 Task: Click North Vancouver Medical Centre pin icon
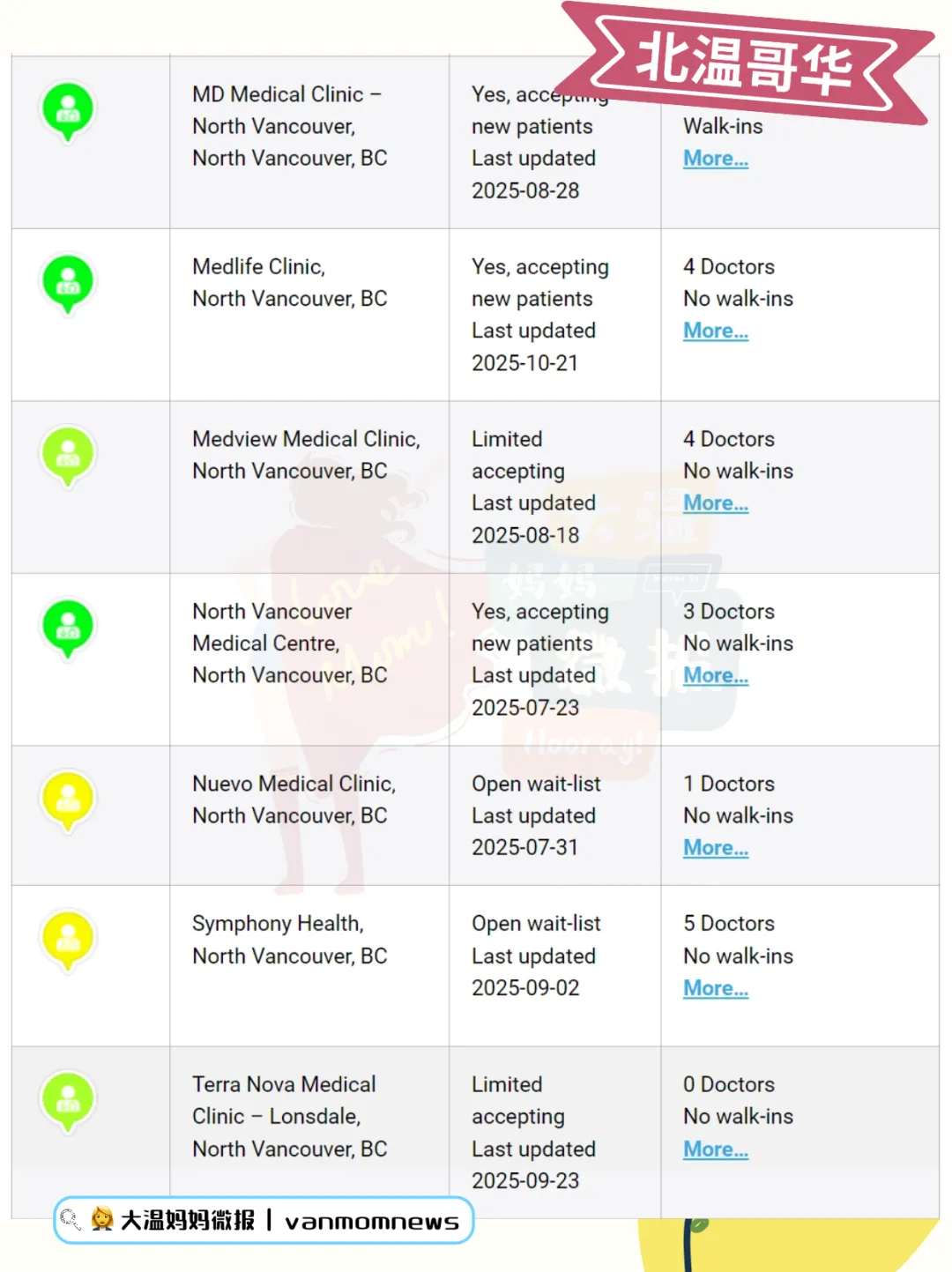click(x=68, y=629)
